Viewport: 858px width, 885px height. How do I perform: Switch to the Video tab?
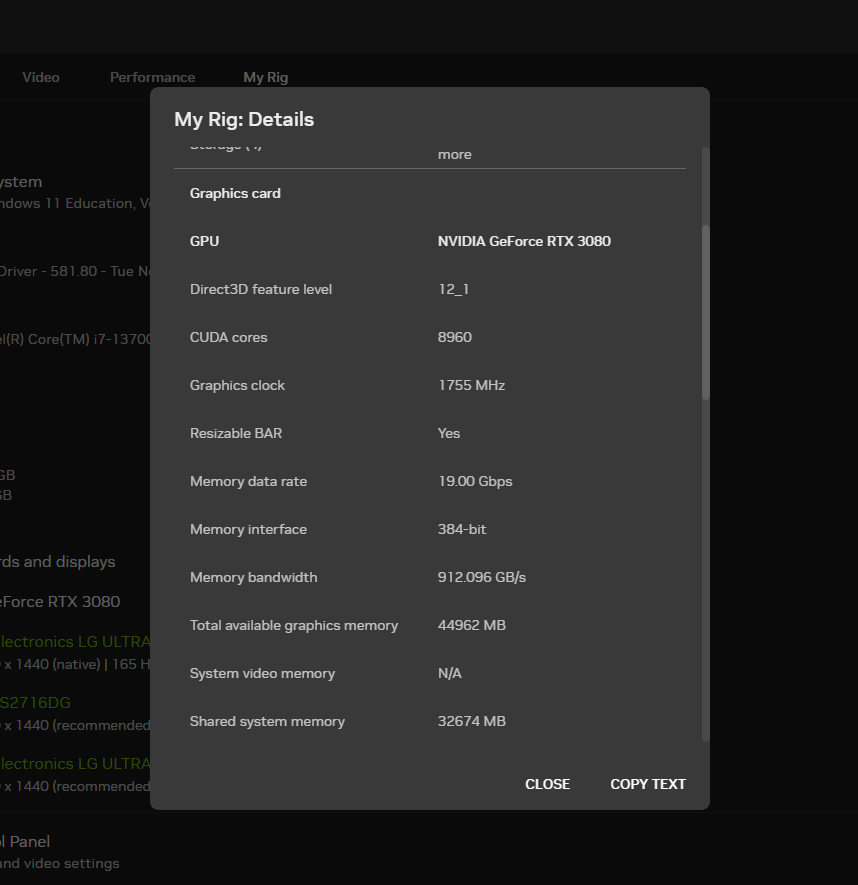point(40,77)
